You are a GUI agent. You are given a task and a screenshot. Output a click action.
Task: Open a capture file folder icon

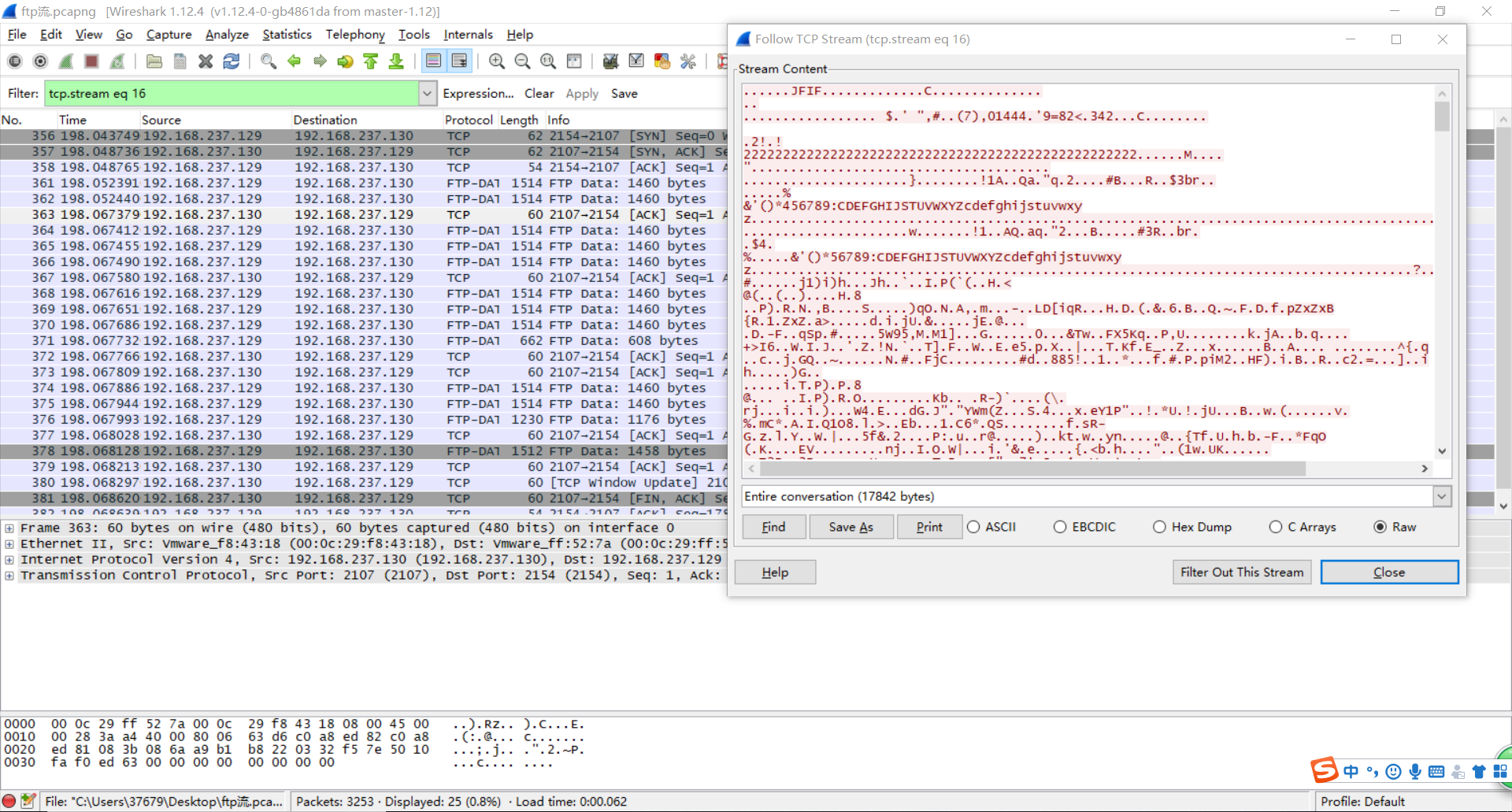154,61
